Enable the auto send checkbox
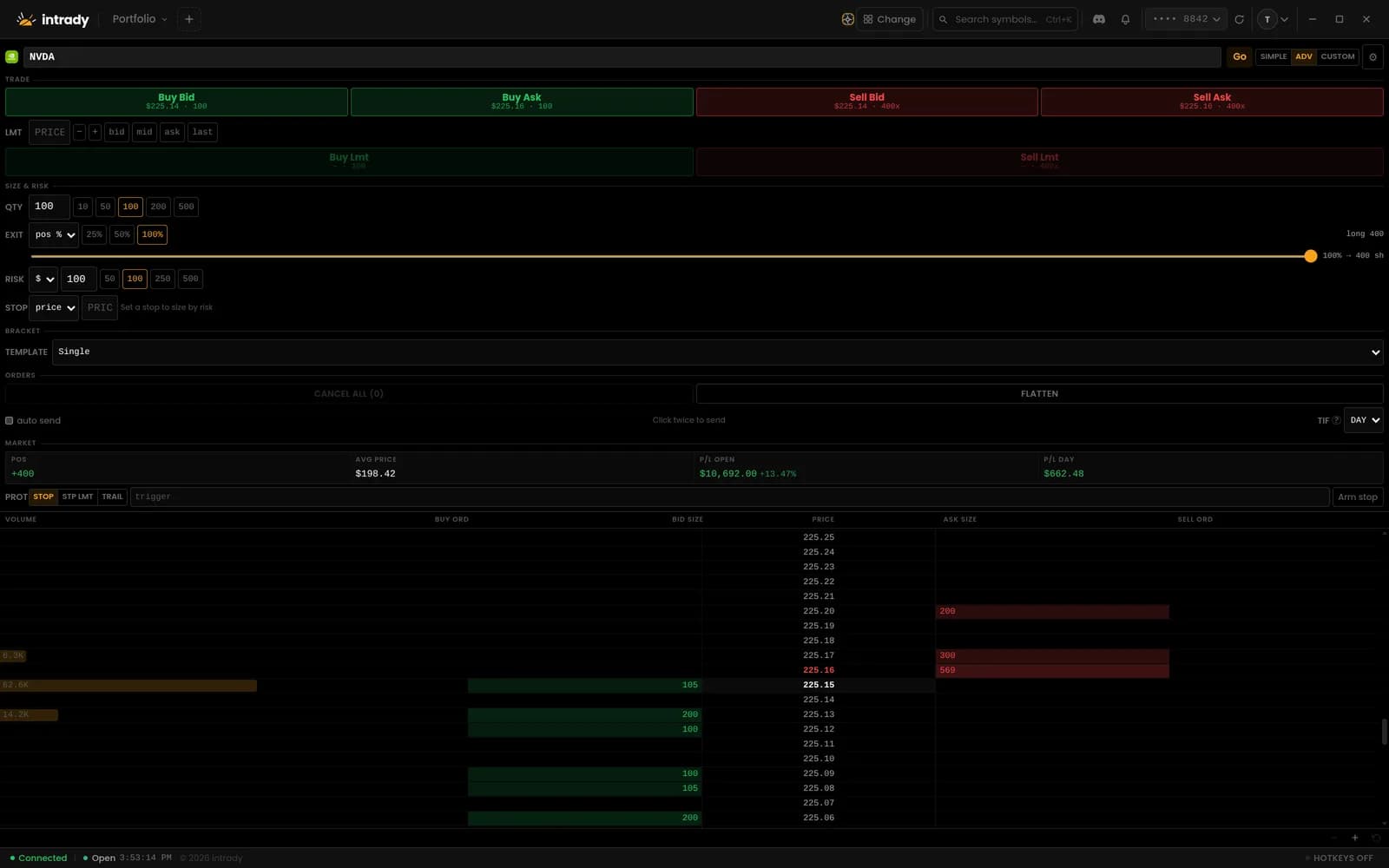 pos(10,420)
